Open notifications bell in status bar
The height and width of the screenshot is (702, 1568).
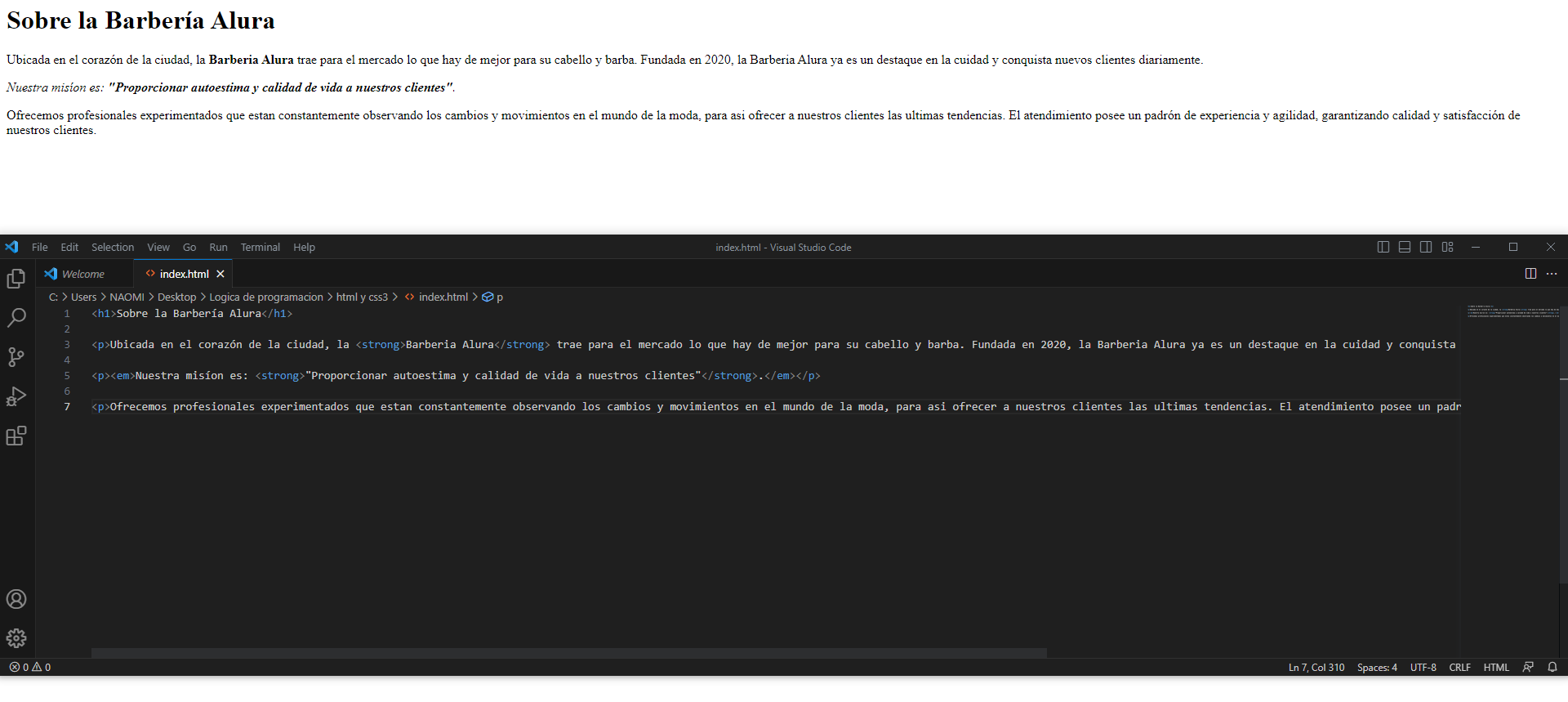(x=1552, y=667)
